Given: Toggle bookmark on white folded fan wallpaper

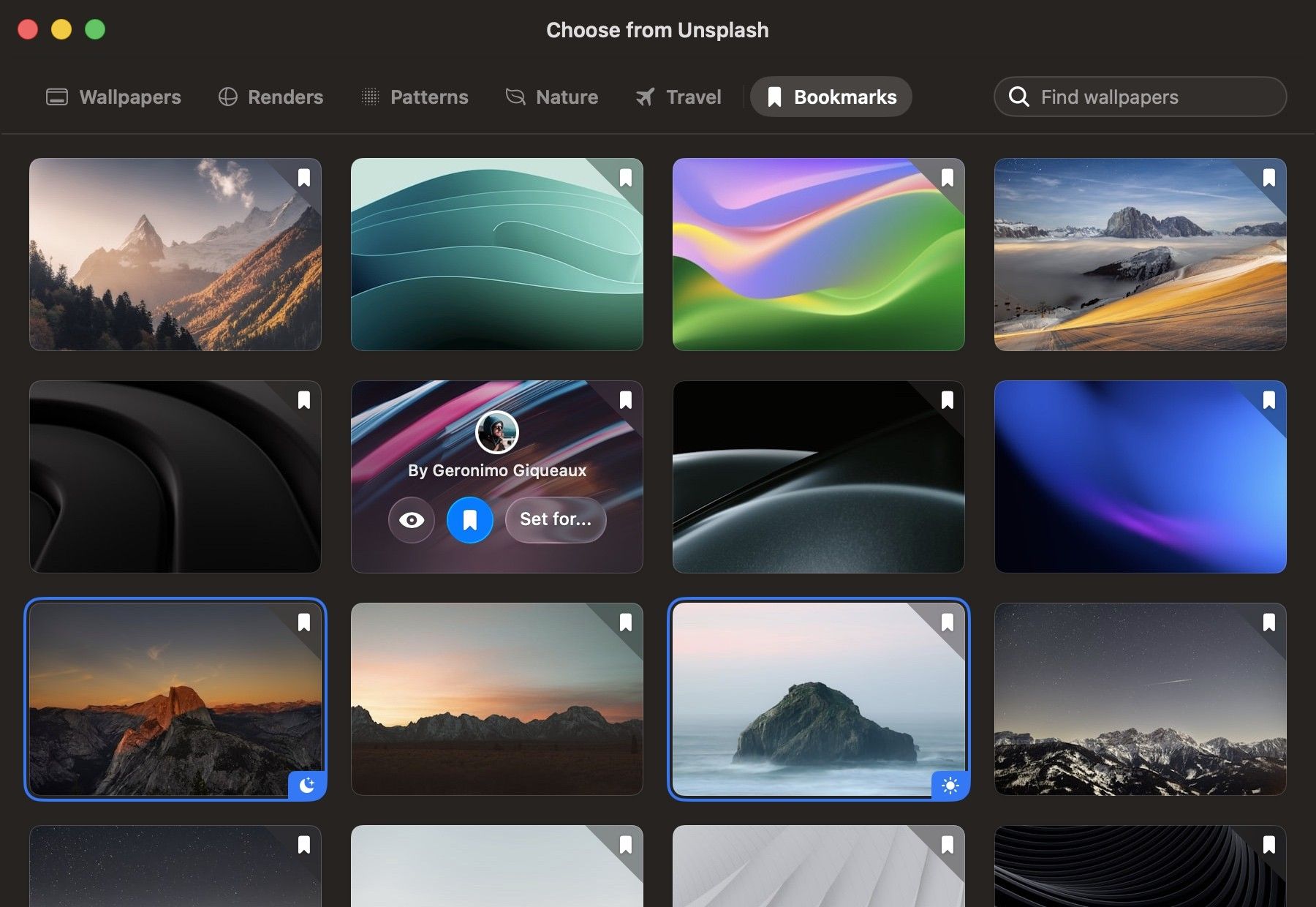Looking at the screenshot, I should point(948,845).
